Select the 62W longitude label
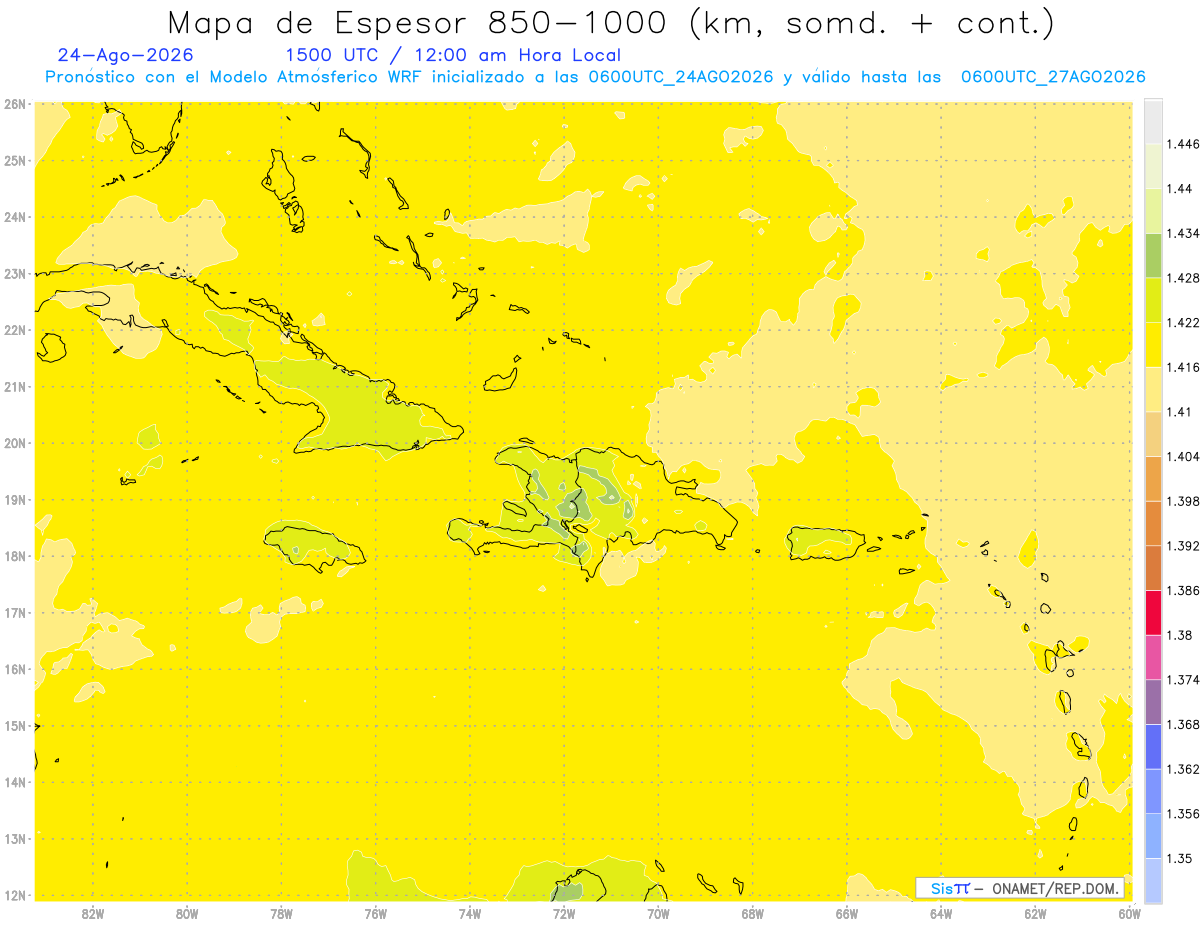1200x927 pixels. click(x=1036, y=913)
